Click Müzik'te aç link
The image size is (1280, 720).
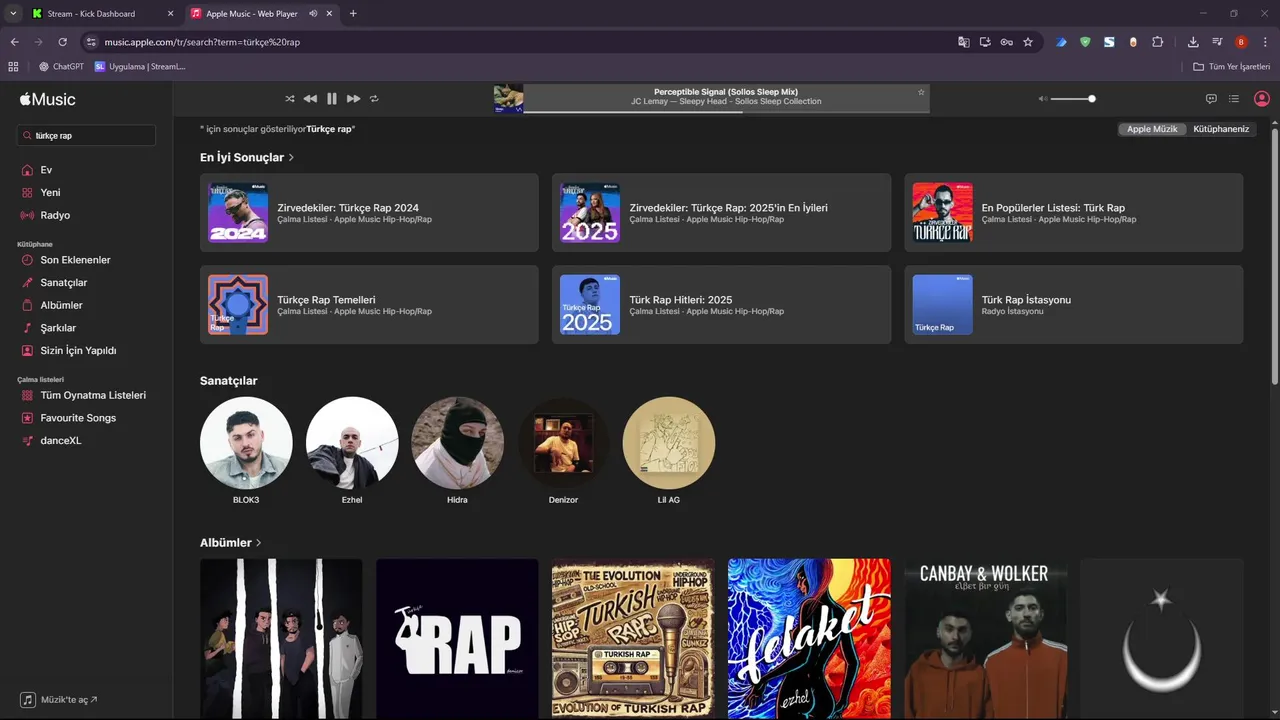60,700
